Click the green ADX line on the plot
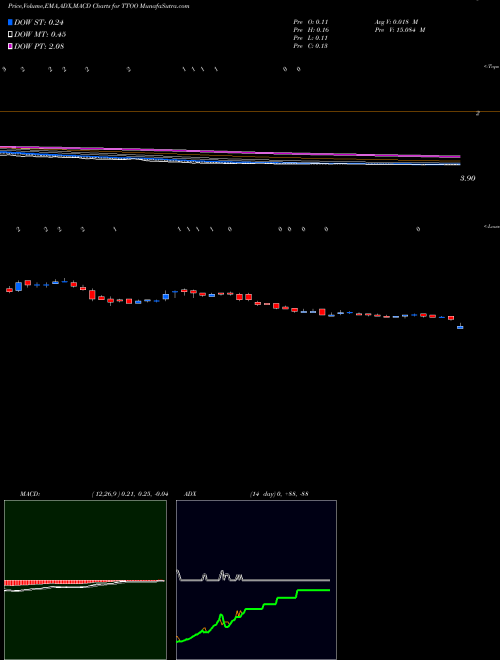Screen dimensions: 500x660 click(x=253, y=608)
